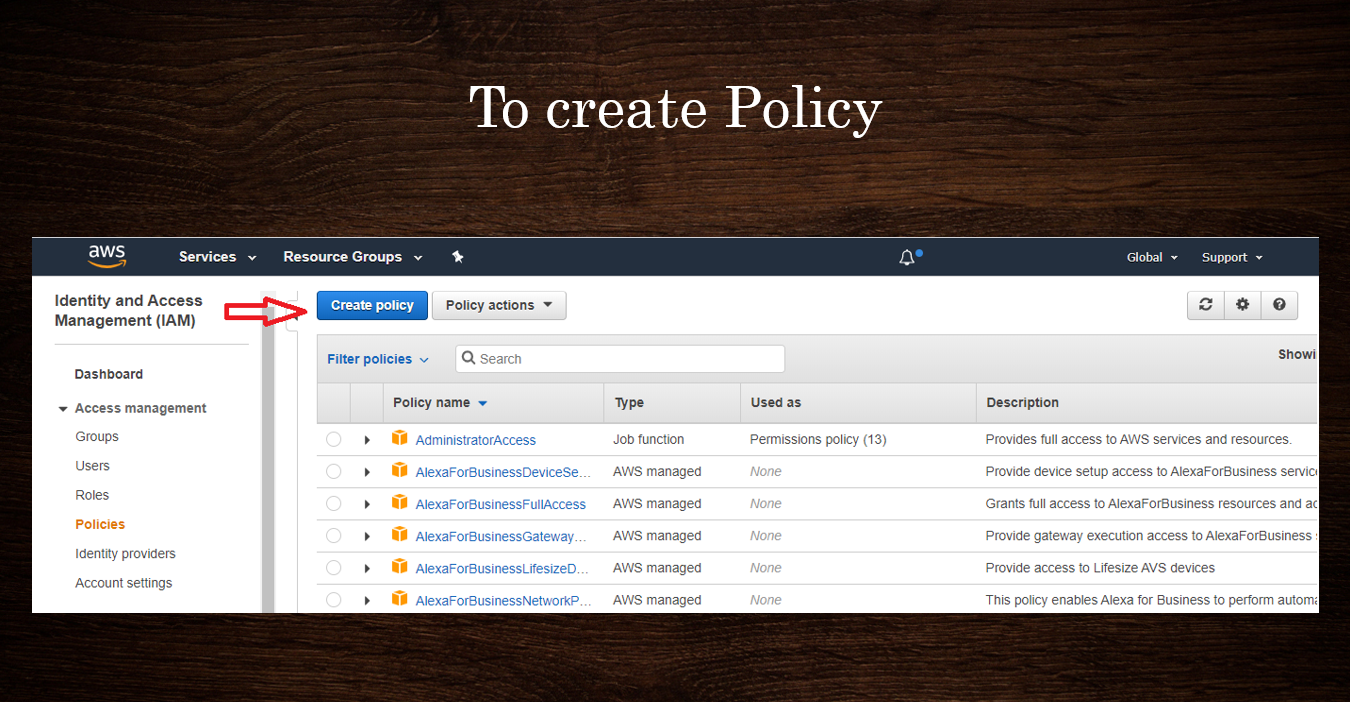Open the notifications bell

pyautogui.click(x=907, y=258)
